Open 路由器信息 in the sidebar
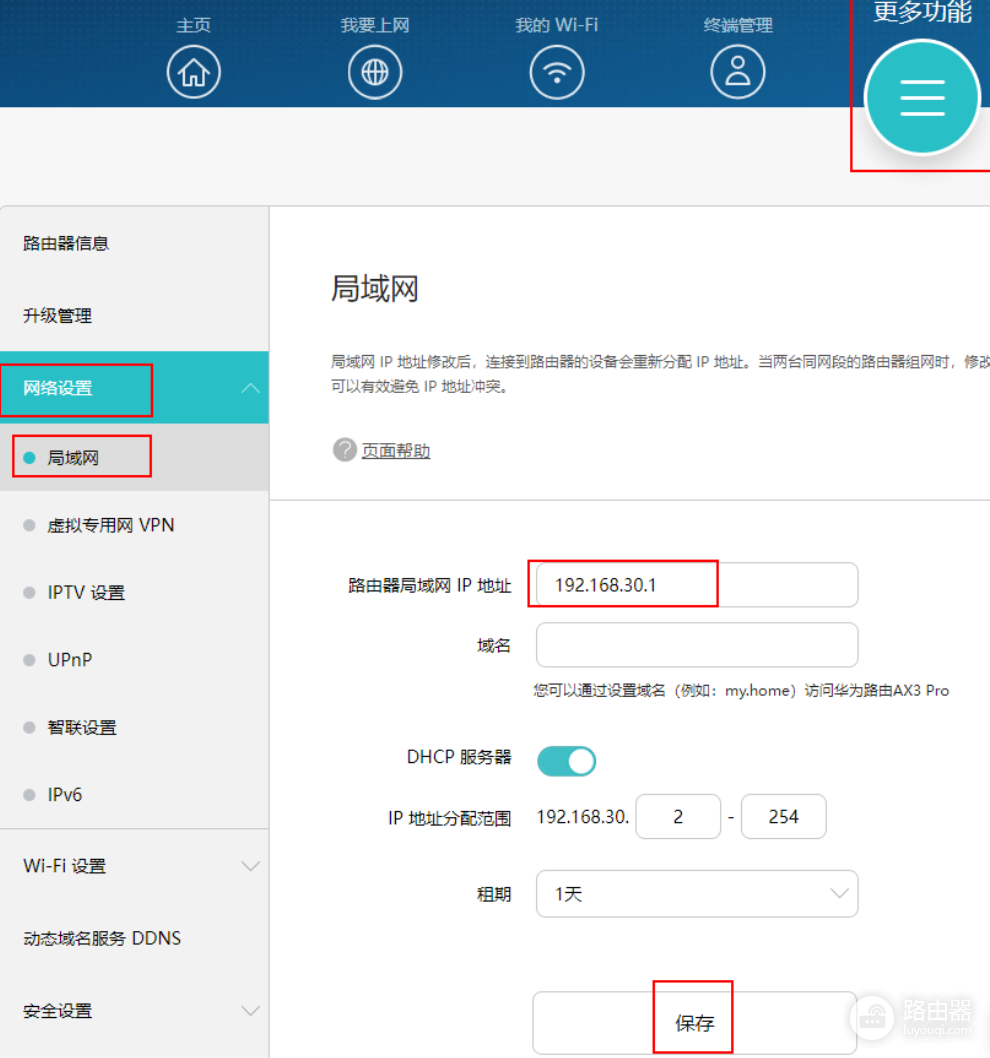 click(x=66, y=244)
